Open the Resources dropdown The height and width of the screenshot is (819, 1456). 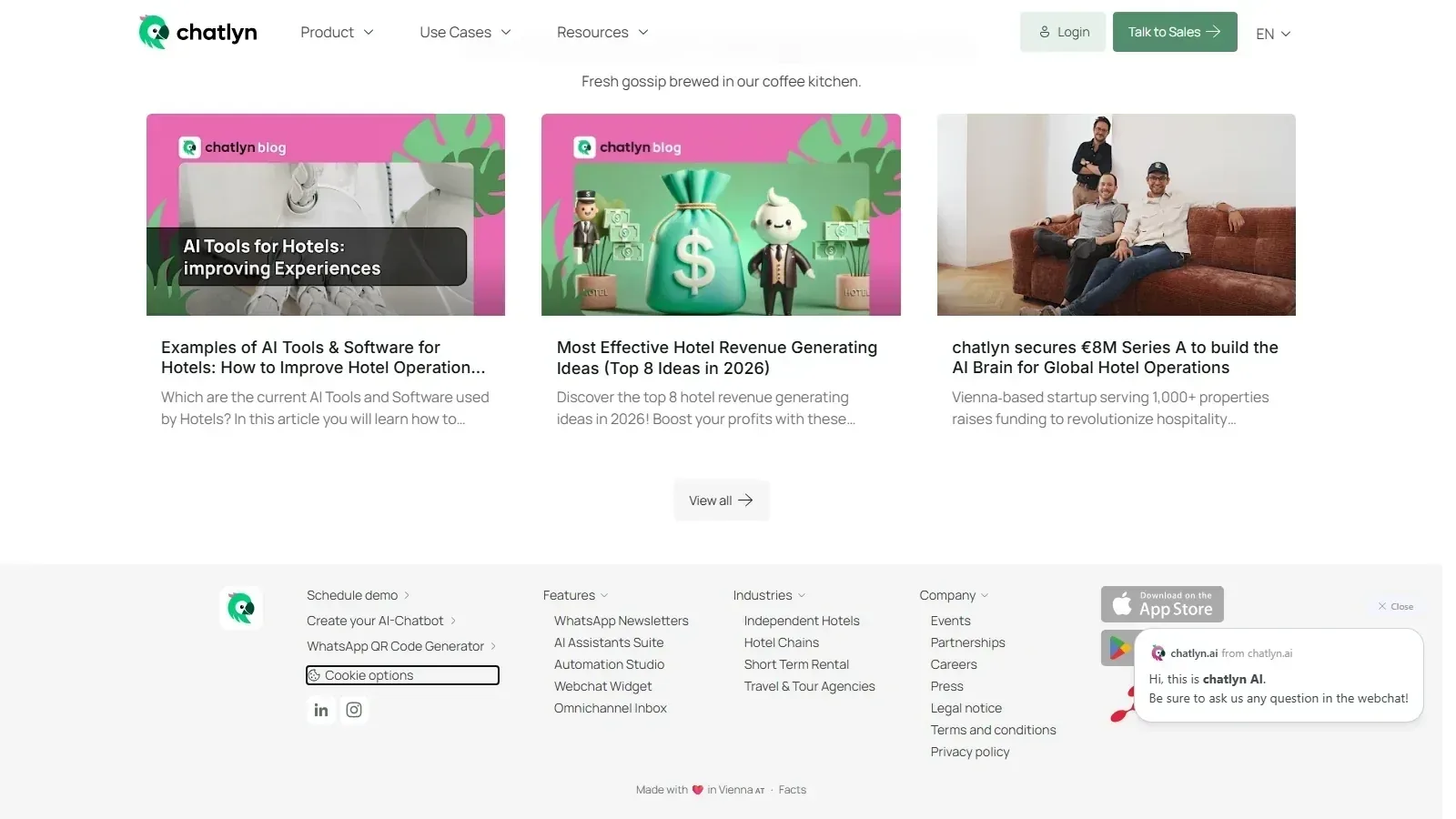[602, 32]
